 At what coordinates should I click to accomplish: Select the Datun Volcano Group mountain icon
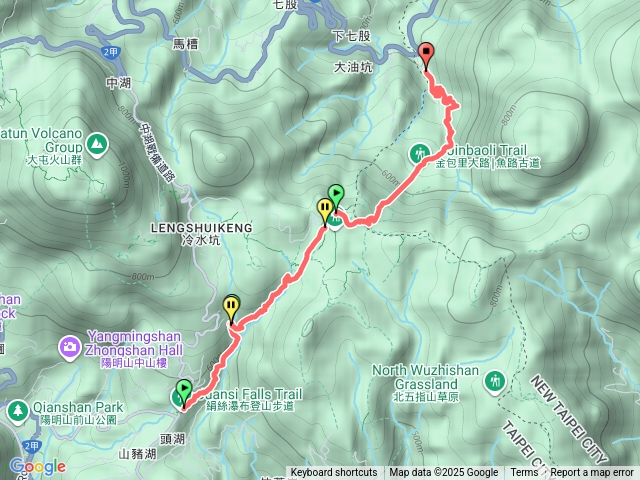coord(97,145)
